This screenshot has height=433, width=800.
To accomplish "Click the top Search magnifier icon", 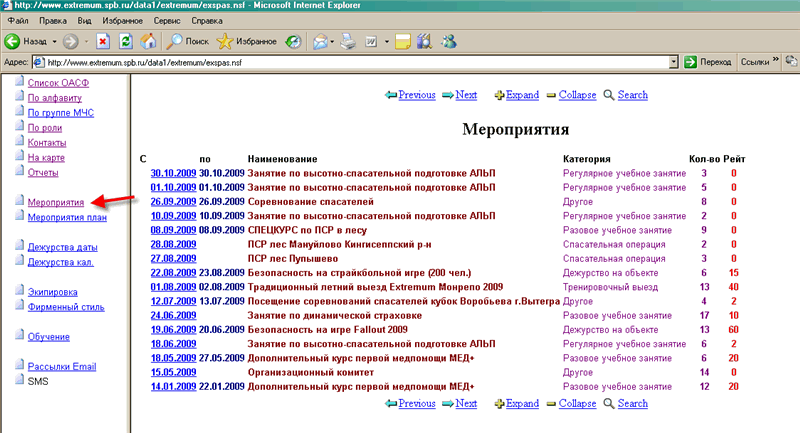I will [x=609, y=95].
